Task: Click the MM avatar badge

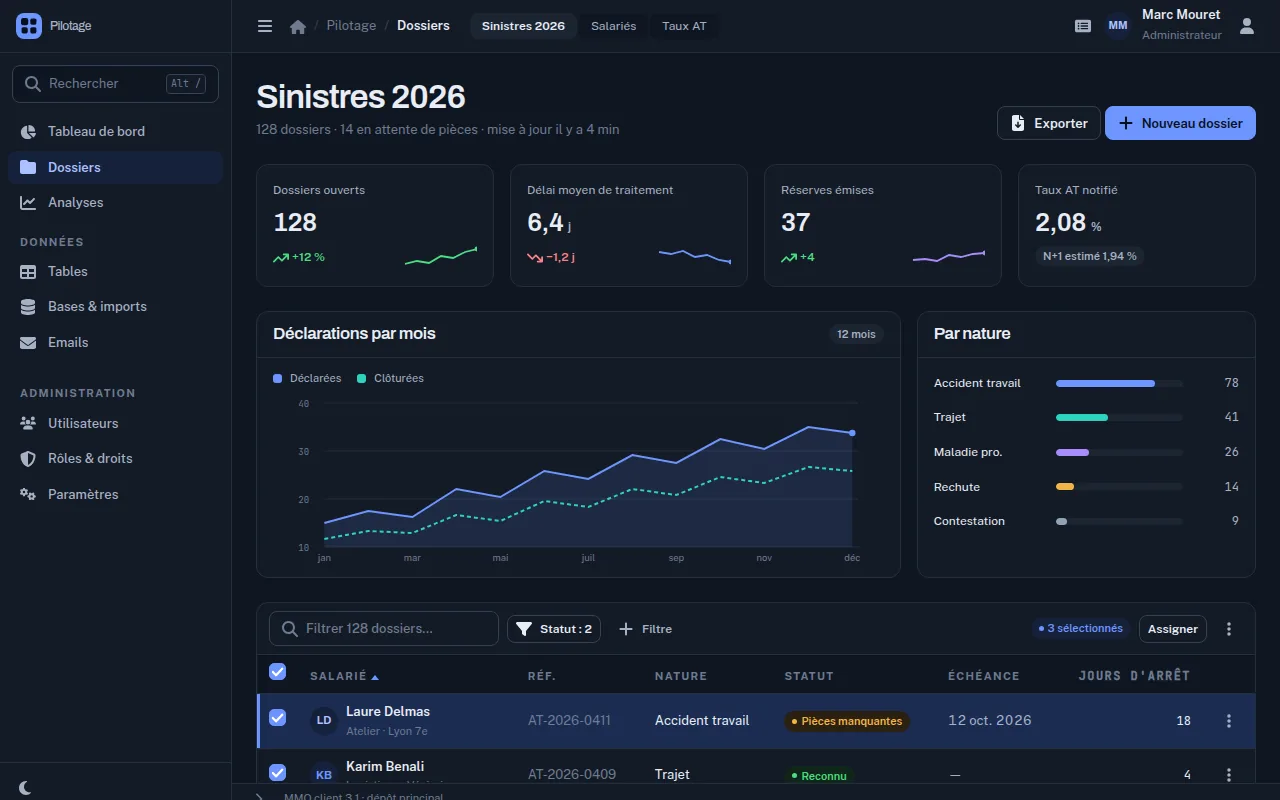Action: click(1118, 26)
